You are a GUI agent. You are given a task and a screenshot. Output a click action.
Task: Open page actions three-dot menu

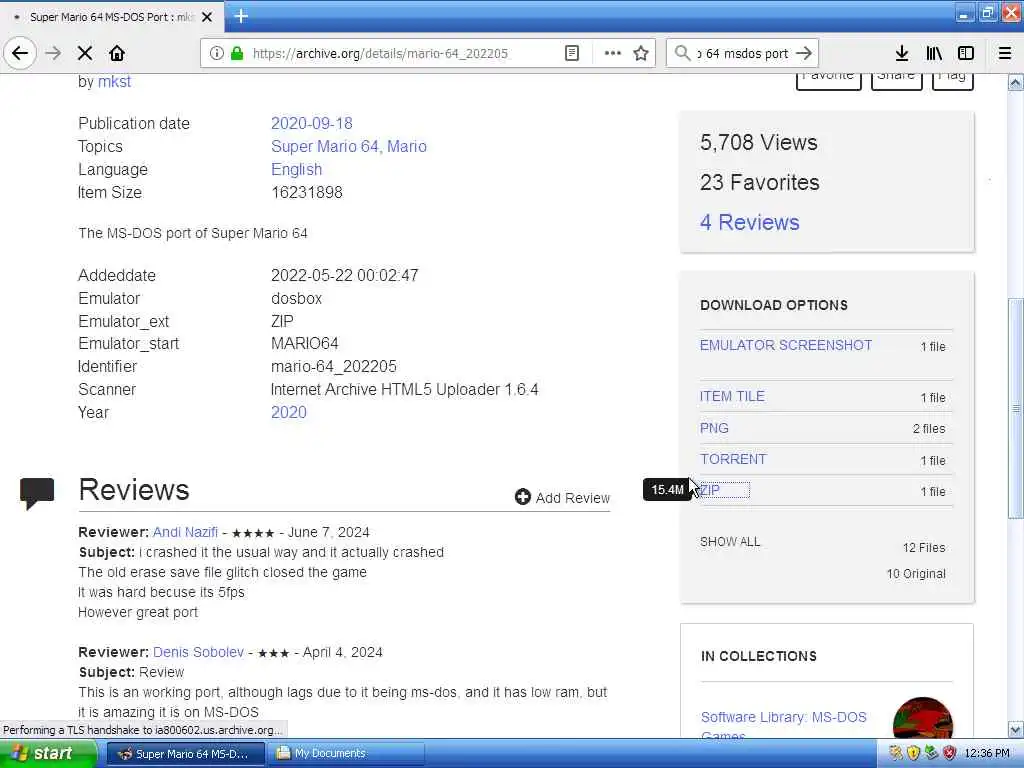coord(613,53)
